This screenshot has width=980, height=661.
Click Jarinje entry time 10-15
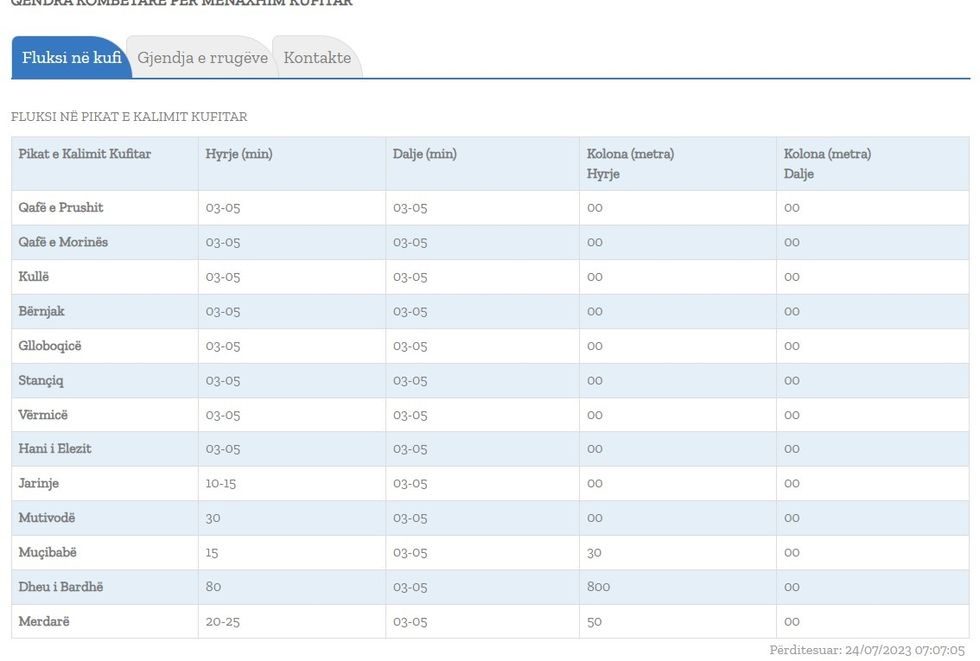221,484
